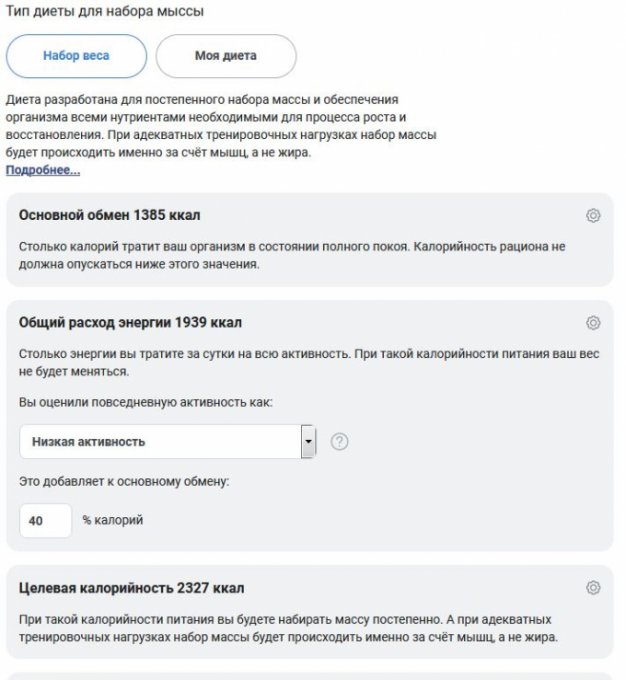
Task: Click the Тип диеты для набора title
Action: pyautogui.click(x=105, y=12)
